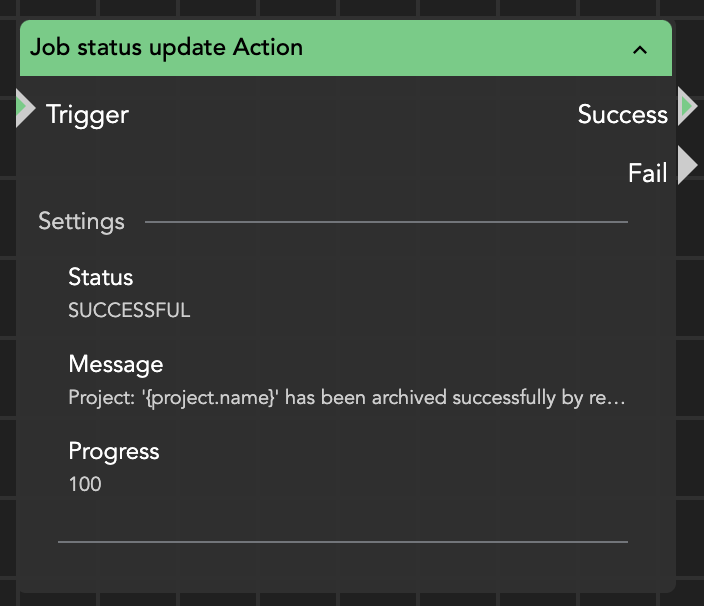Click the Success output label
The image size is (704, 606).
tap(622, 115)
